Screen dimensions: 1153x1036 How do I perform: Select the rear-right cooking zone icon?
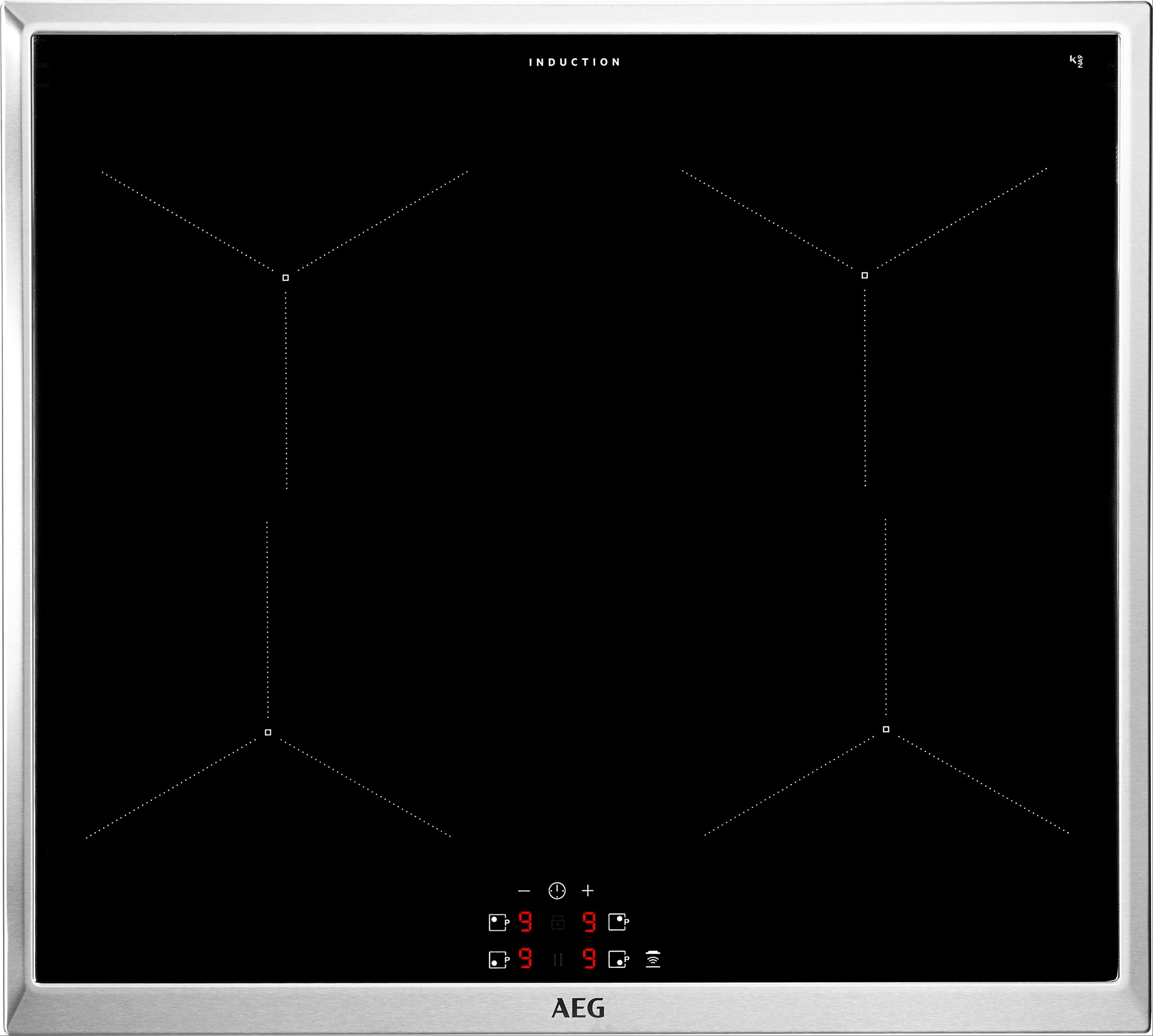pyautogui.click(x=618, y=922)
